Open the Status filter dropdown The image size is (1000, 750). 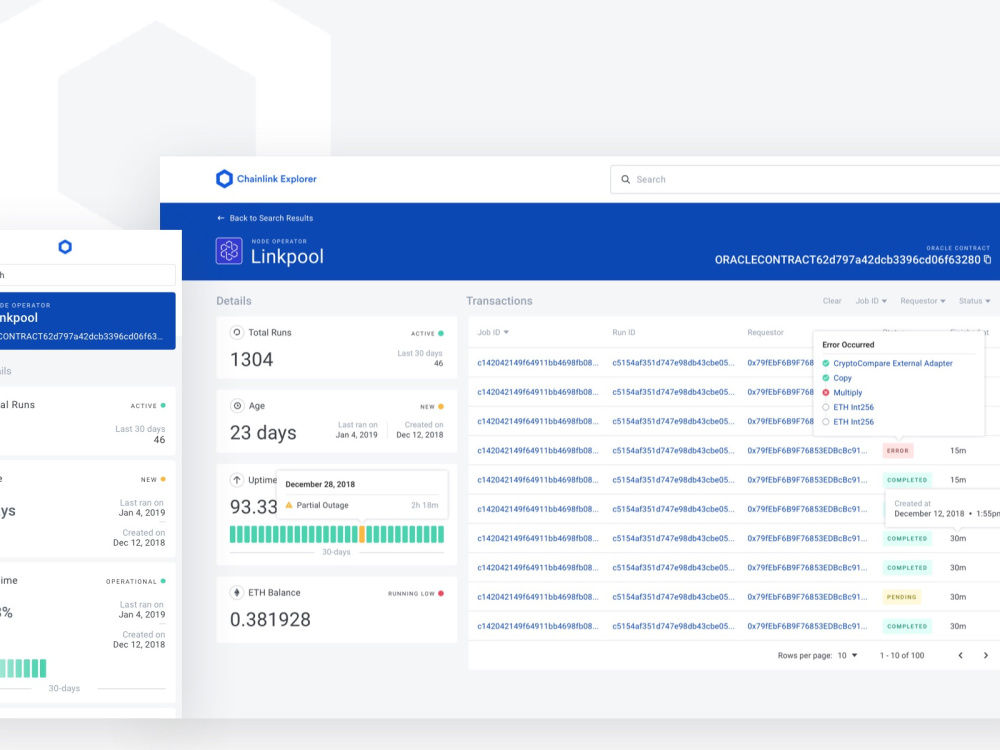974,301
